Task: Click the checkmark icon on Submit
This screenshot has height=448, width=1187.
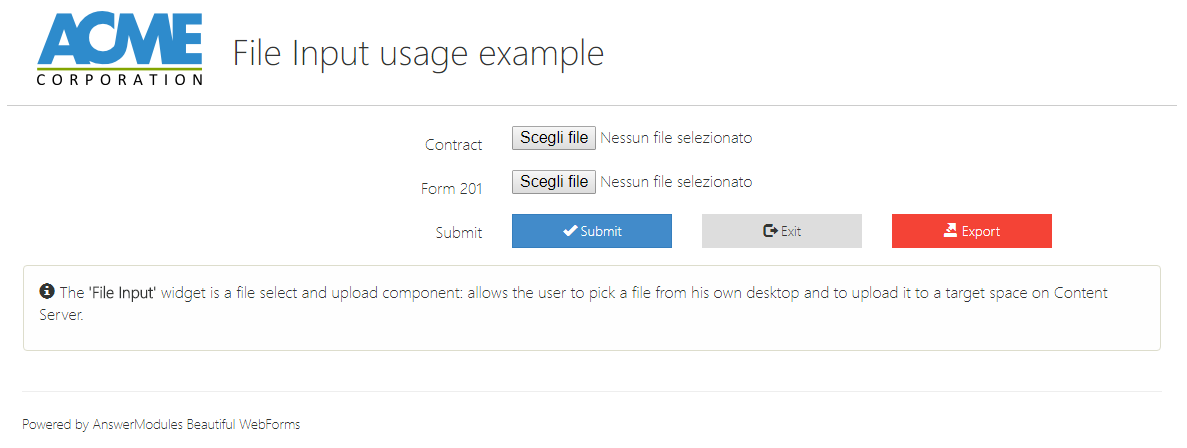Action: coord(570,231)
